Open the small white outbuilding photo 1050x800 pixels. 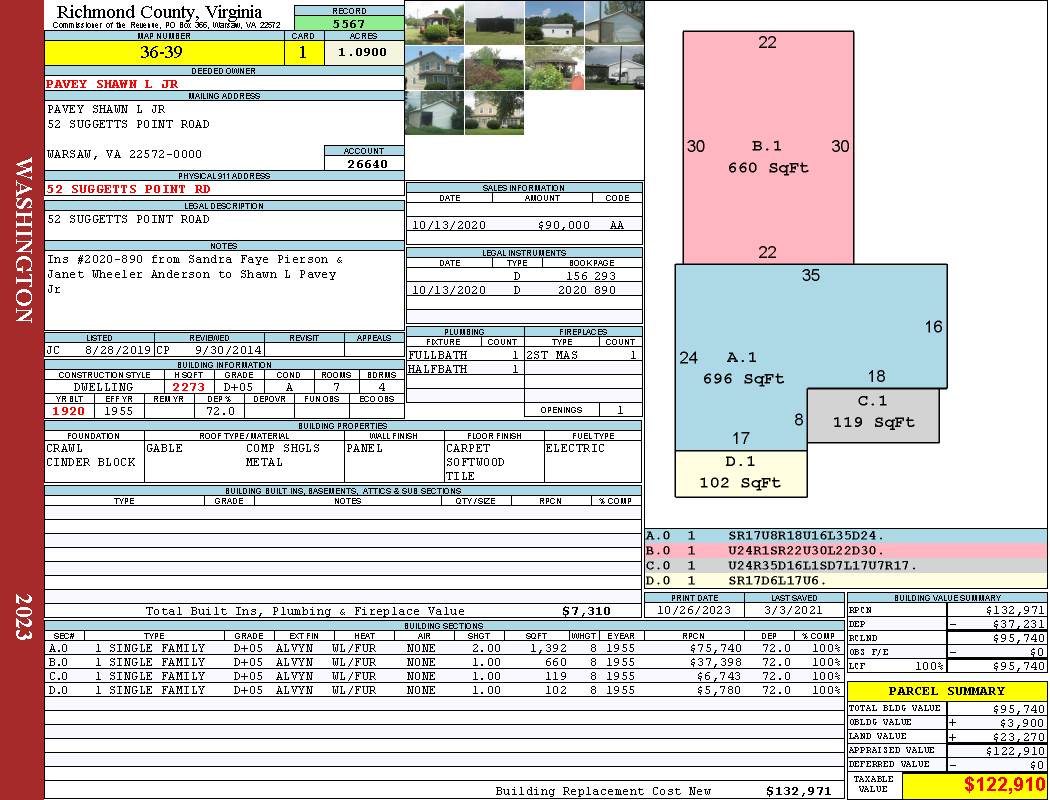pos(554,23)
